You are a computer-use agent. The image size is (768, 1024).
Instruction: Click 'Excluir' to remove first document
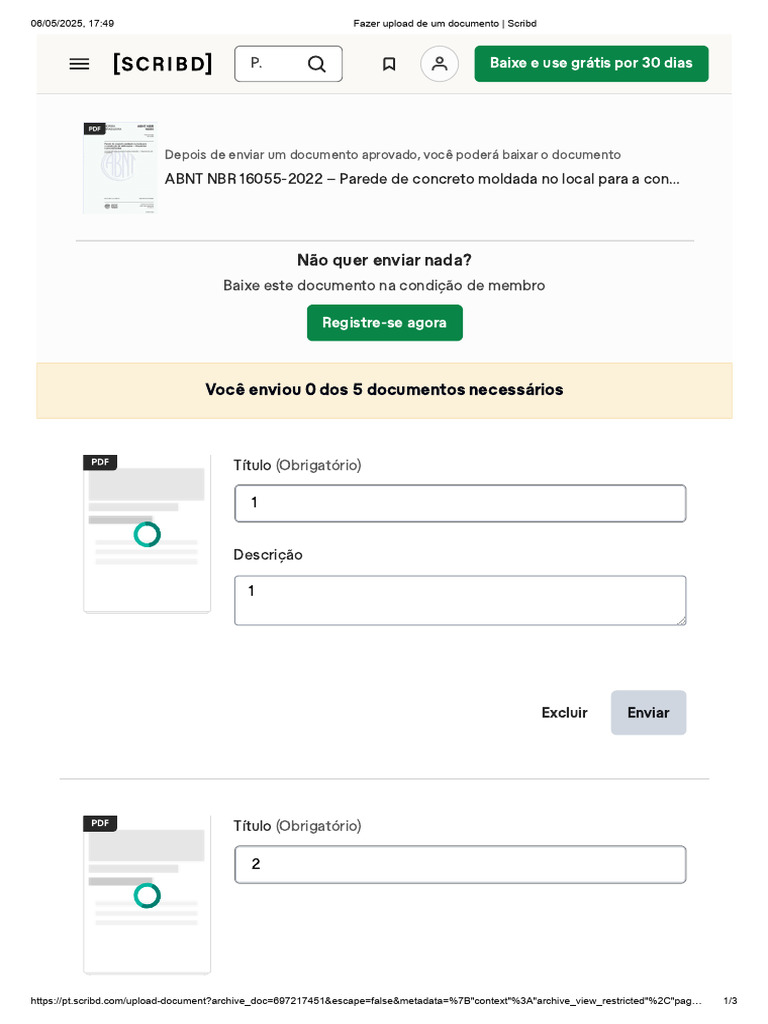click(564, 713)
